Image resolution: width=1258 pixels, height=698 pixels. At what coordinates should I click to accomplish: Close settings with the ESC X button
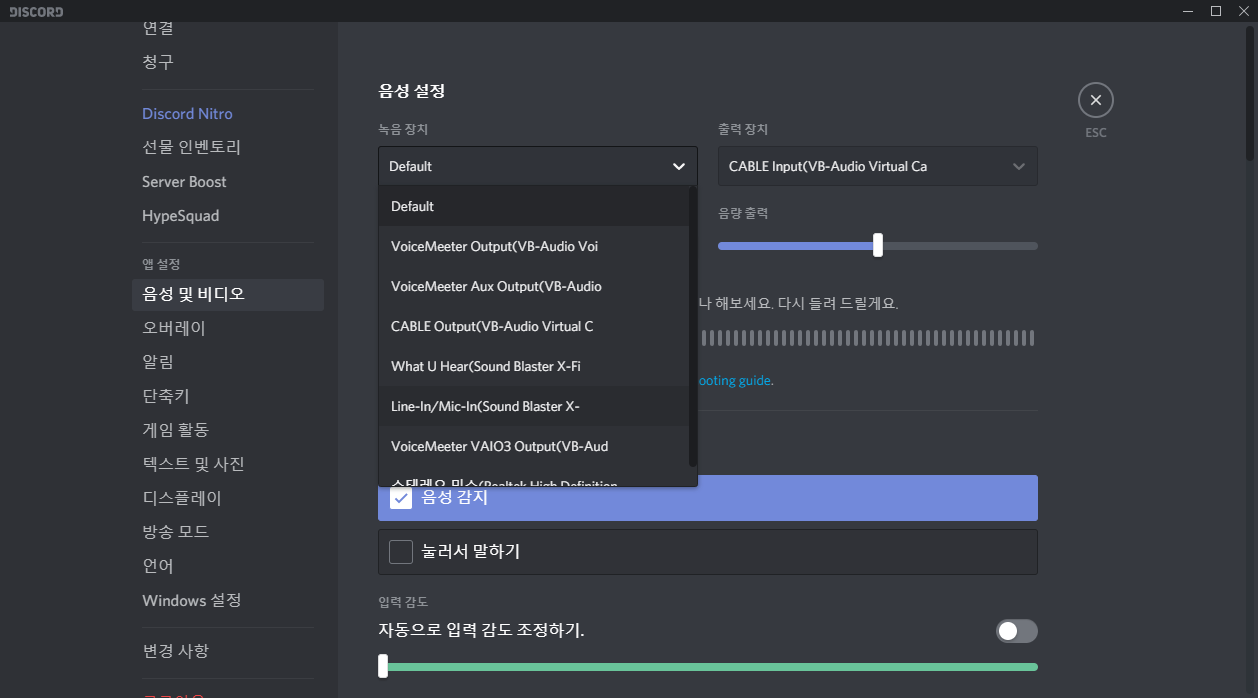tap(1095, 100)
